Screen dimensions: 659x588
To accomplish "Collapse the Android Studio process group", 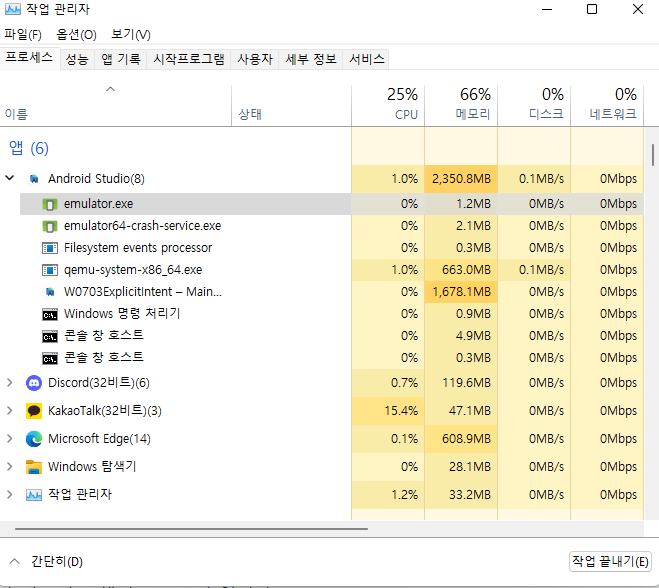I will pyautogui.click(x=10, y=178).
